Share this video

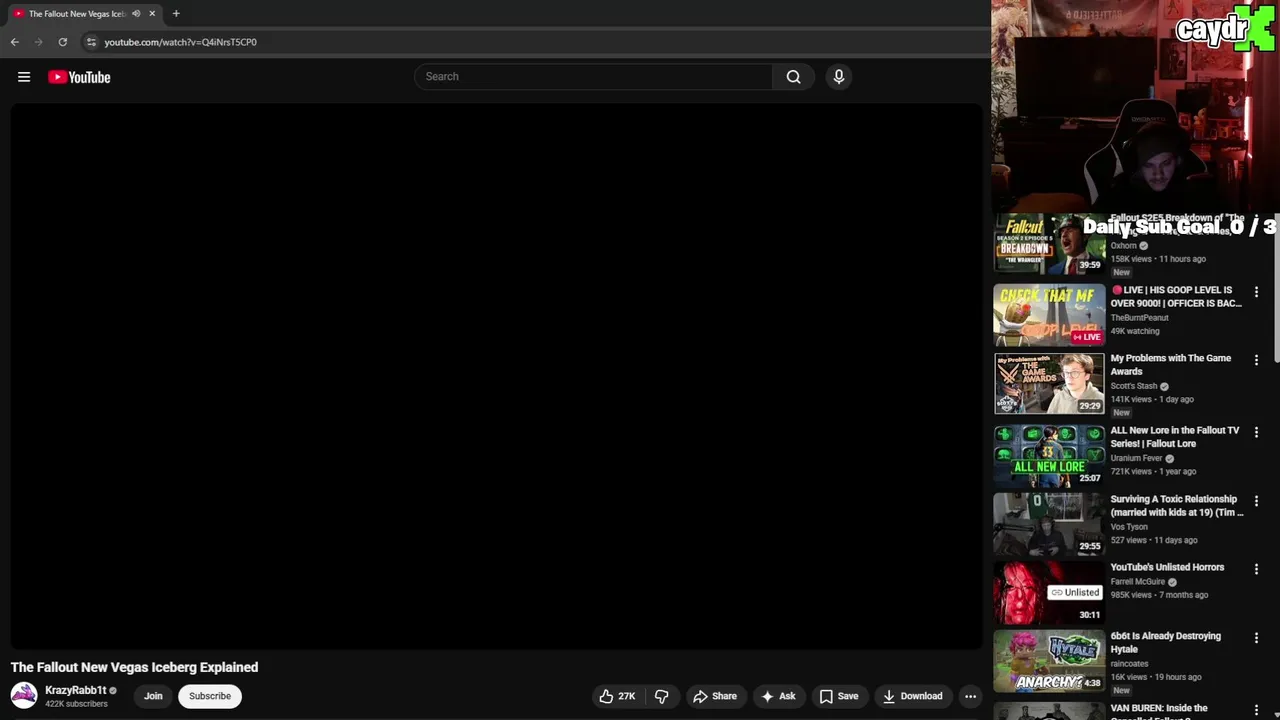(x=715, y=696)
